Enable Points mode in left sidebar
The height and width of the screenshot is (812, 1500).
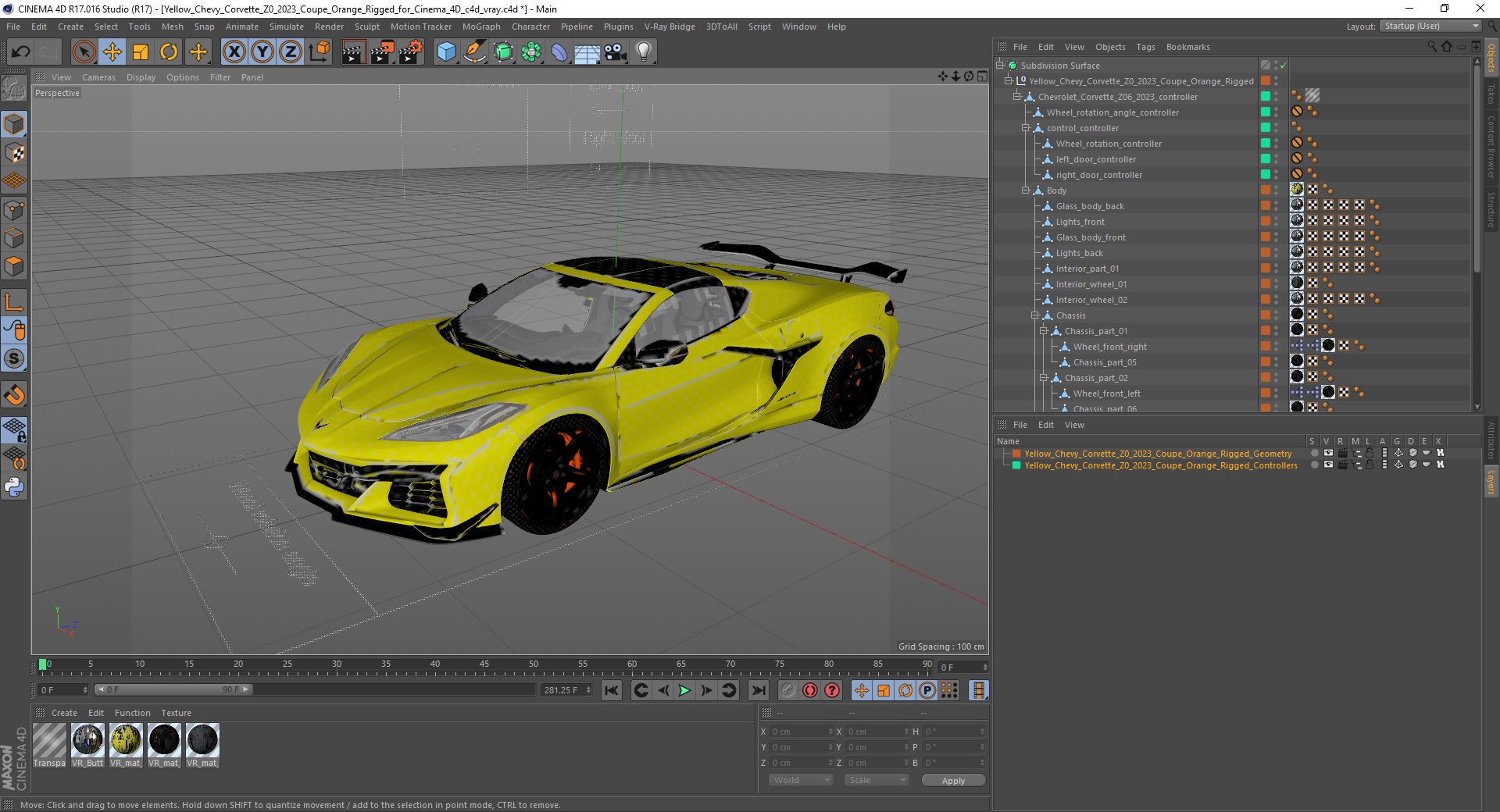tap(14, 209)
